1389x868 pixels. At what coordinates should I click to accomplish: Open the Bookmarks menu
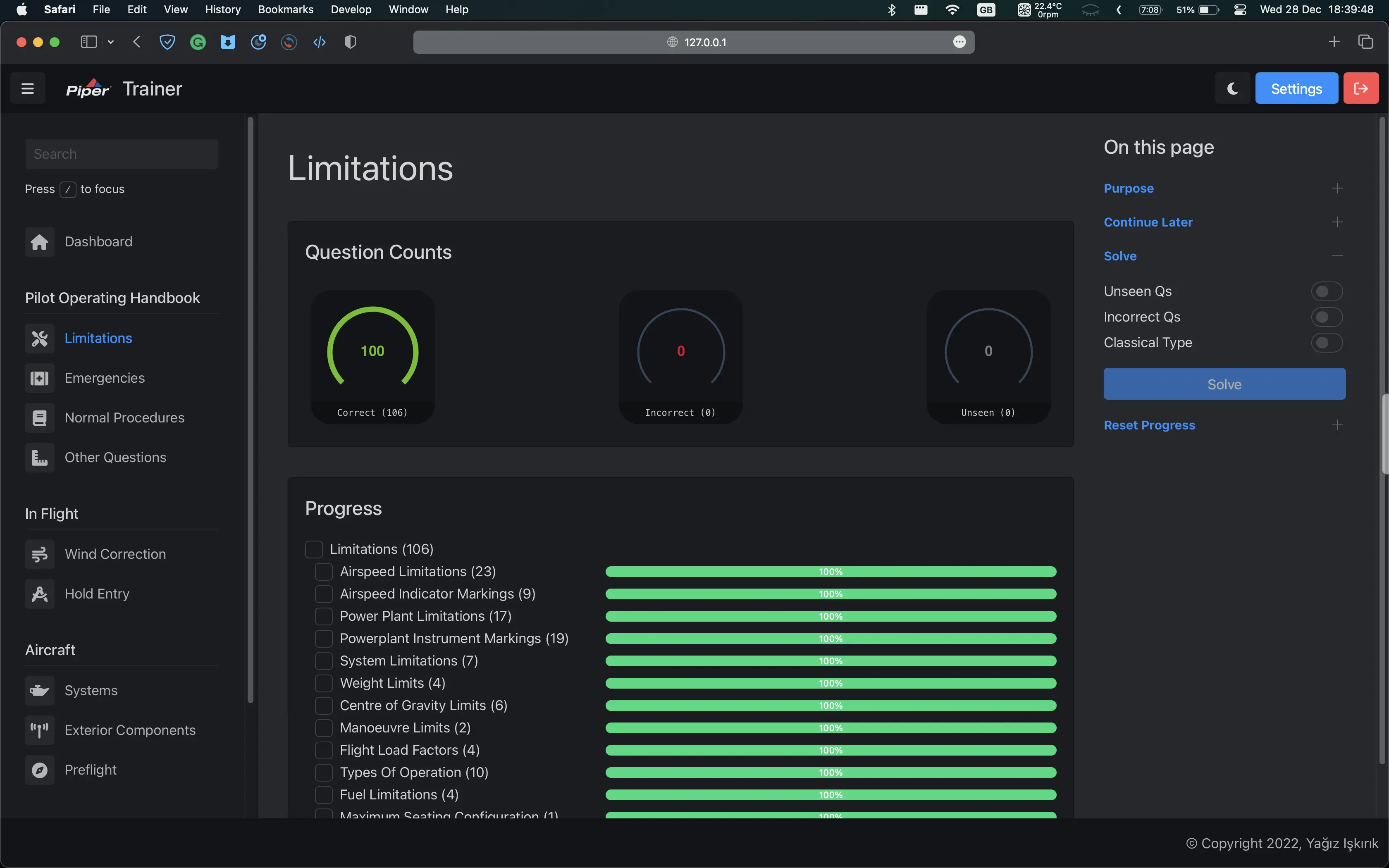coord(285,10)
